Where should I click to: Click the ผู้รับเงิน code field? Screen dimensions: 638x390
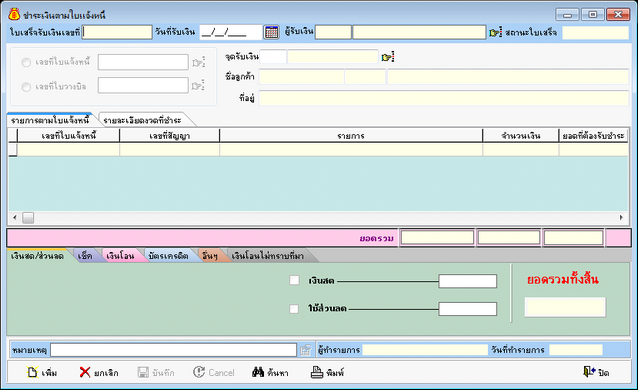(333, 32)
